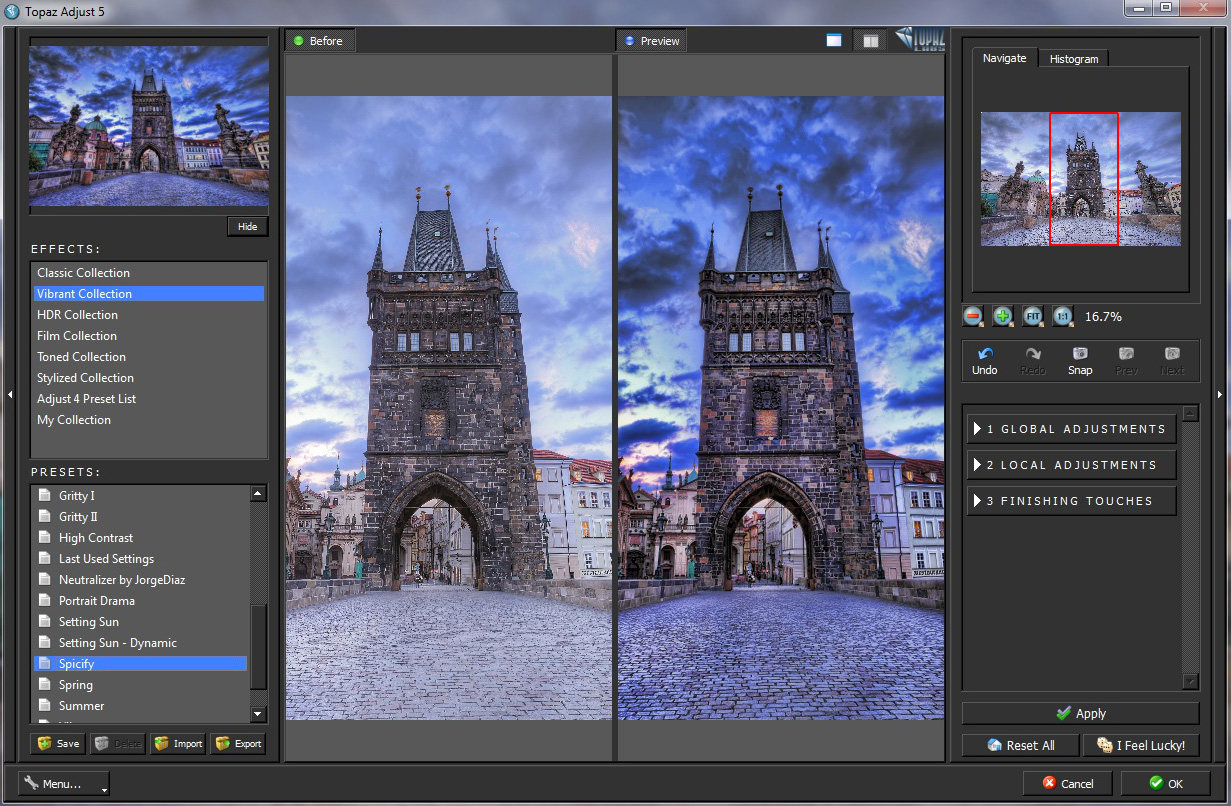
Task: Switch to split side-by-side view icon
Action: tap(871, 41)
